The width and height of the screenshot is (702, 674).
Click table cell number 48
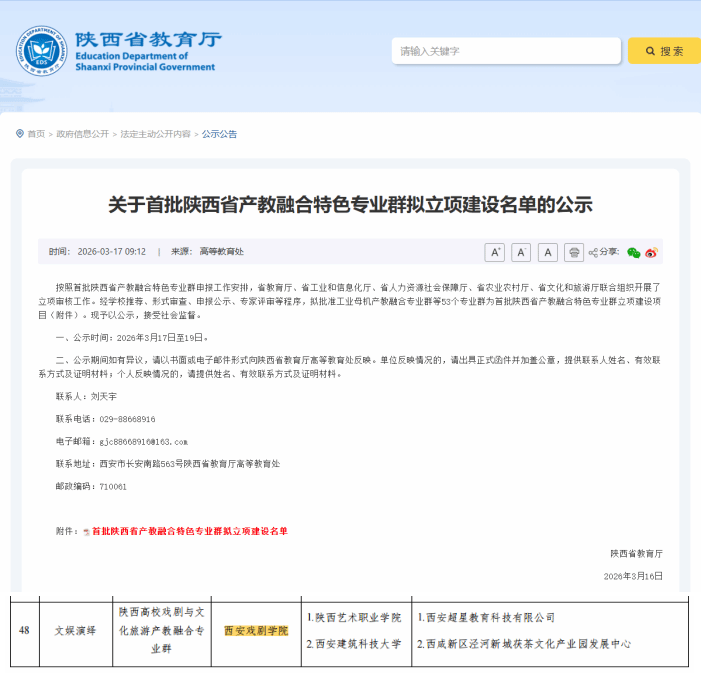[x=24, y=631]
